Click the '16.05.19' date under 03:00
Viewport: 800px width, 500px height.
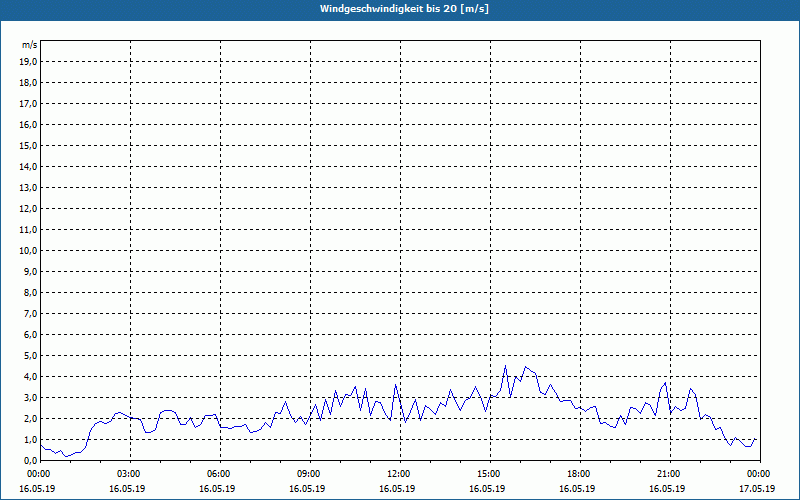tap(127, 489)
